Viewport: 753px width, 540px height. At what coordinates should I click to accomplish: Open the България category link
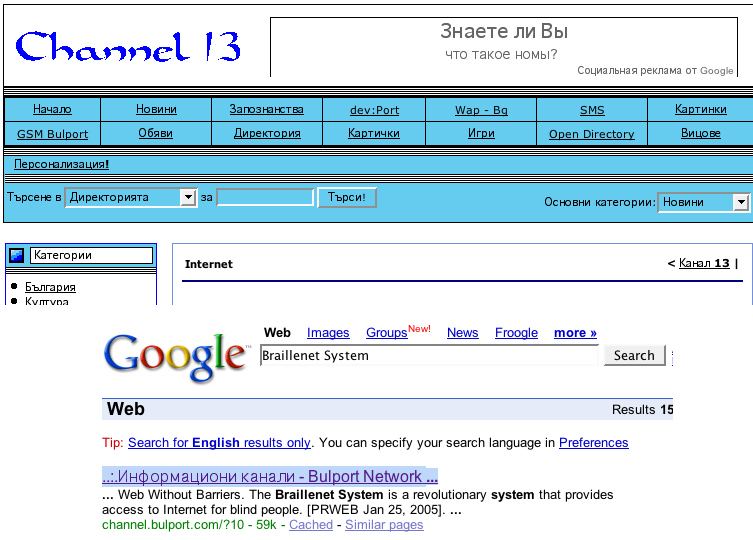tap(50, 287)
